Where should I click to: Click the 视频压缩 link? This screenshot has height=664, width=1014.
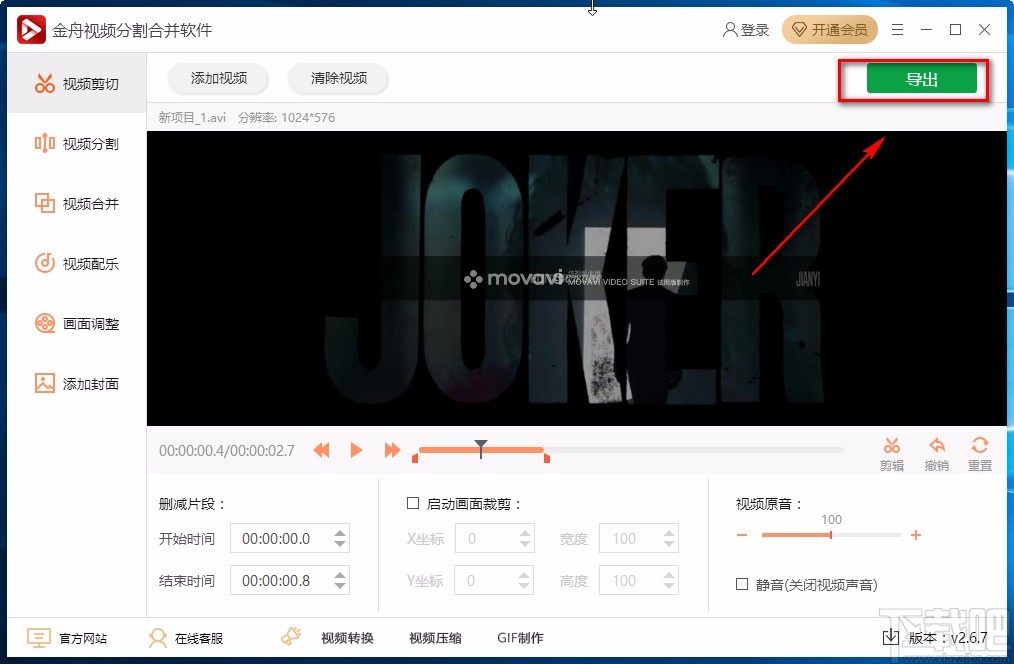click(435, 638)
